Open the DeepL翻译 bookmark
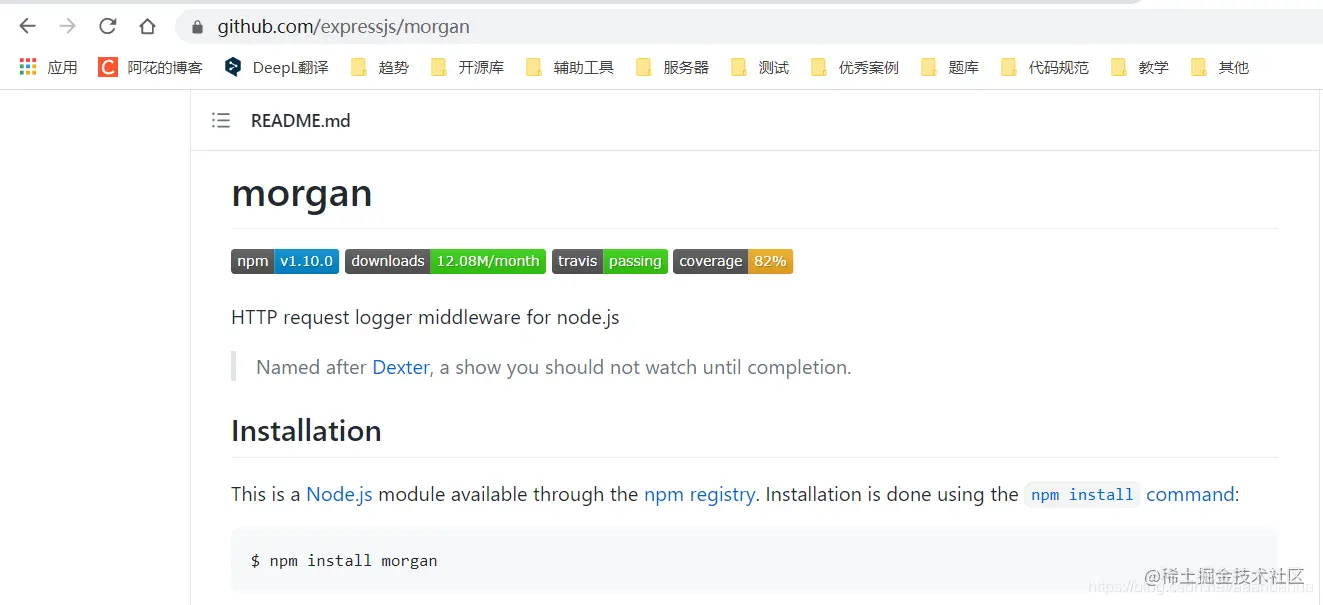Image resolution: width=1323 pixels, height=605 pixels. tap(276, 67)
